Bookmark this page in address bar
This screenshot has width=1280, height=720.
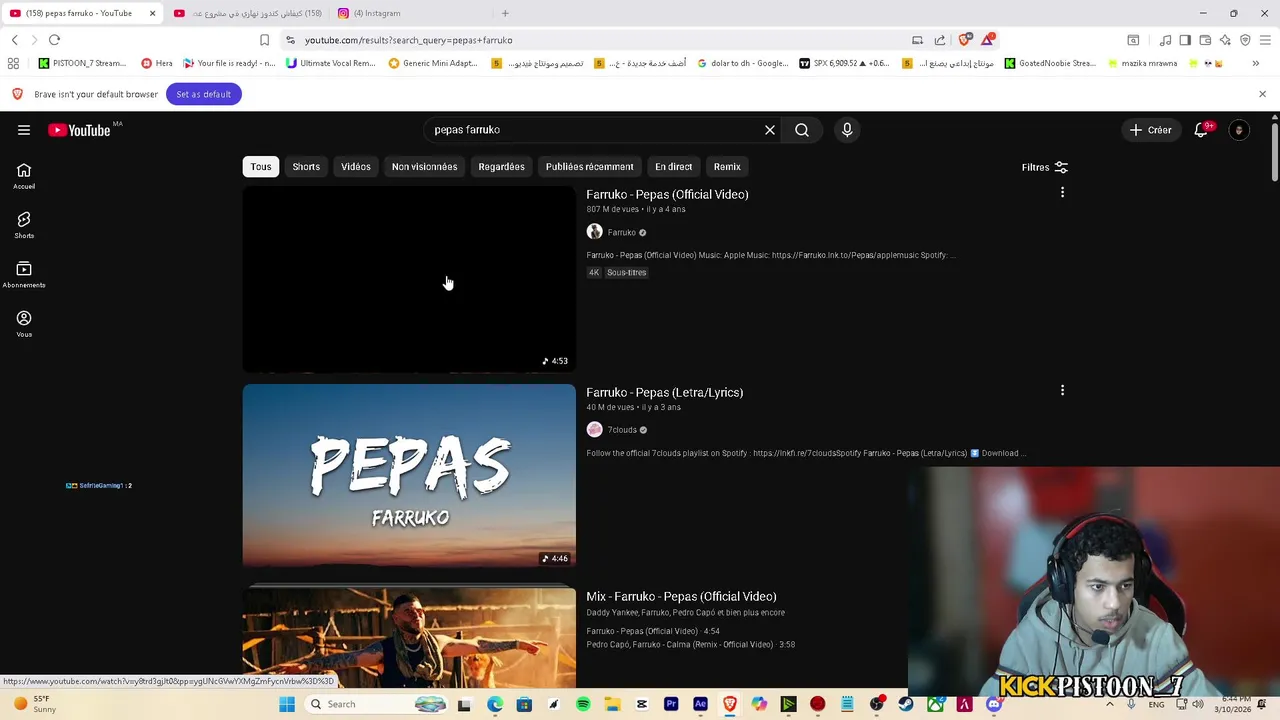[x=264, y=40]
